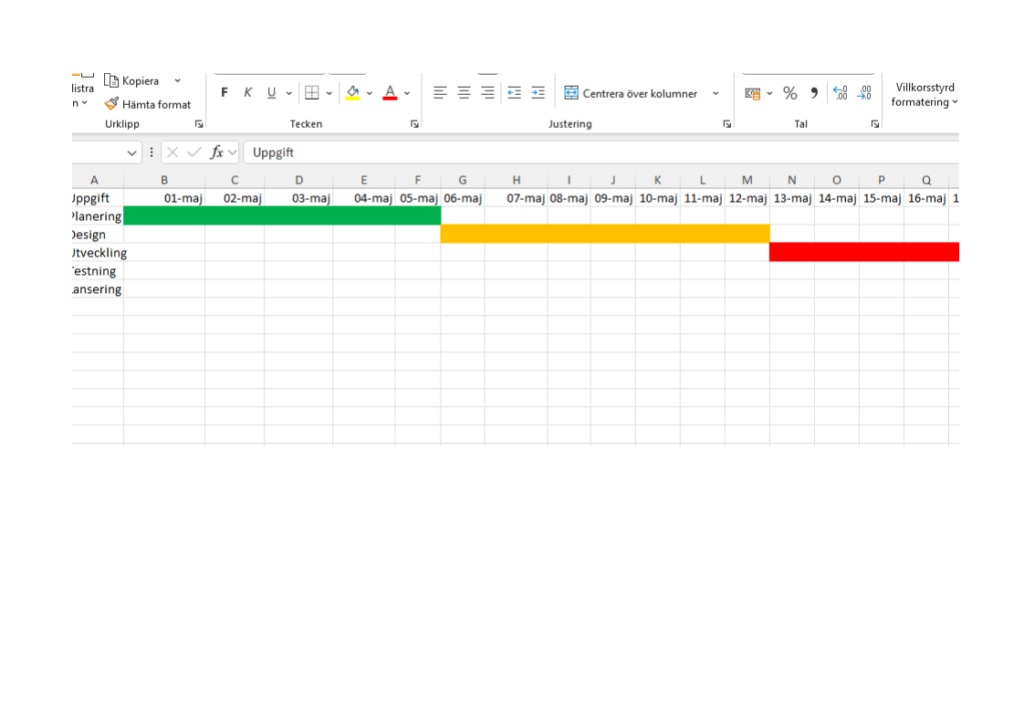Decrease decimal places
The image size is (1024, 724).
coord(865,93)
